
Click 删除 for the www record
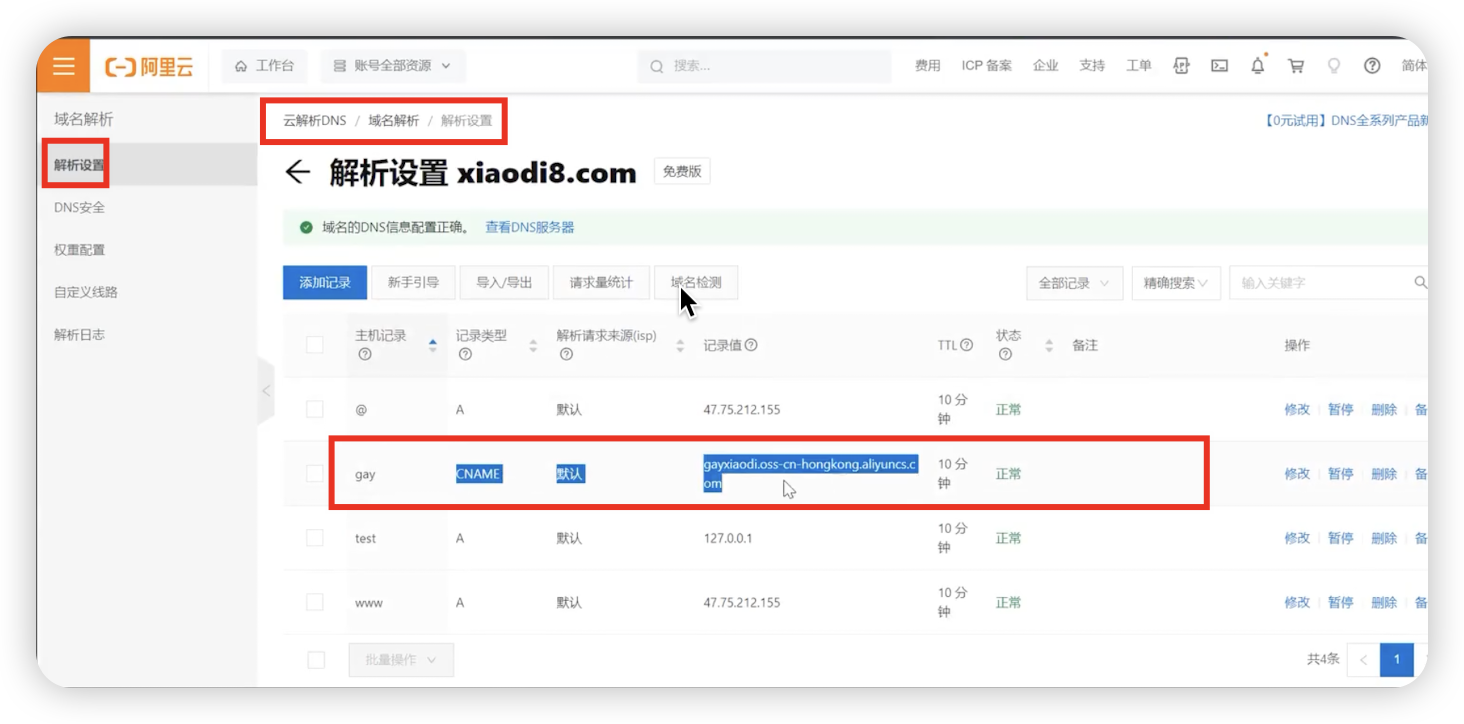[1384, 602]
